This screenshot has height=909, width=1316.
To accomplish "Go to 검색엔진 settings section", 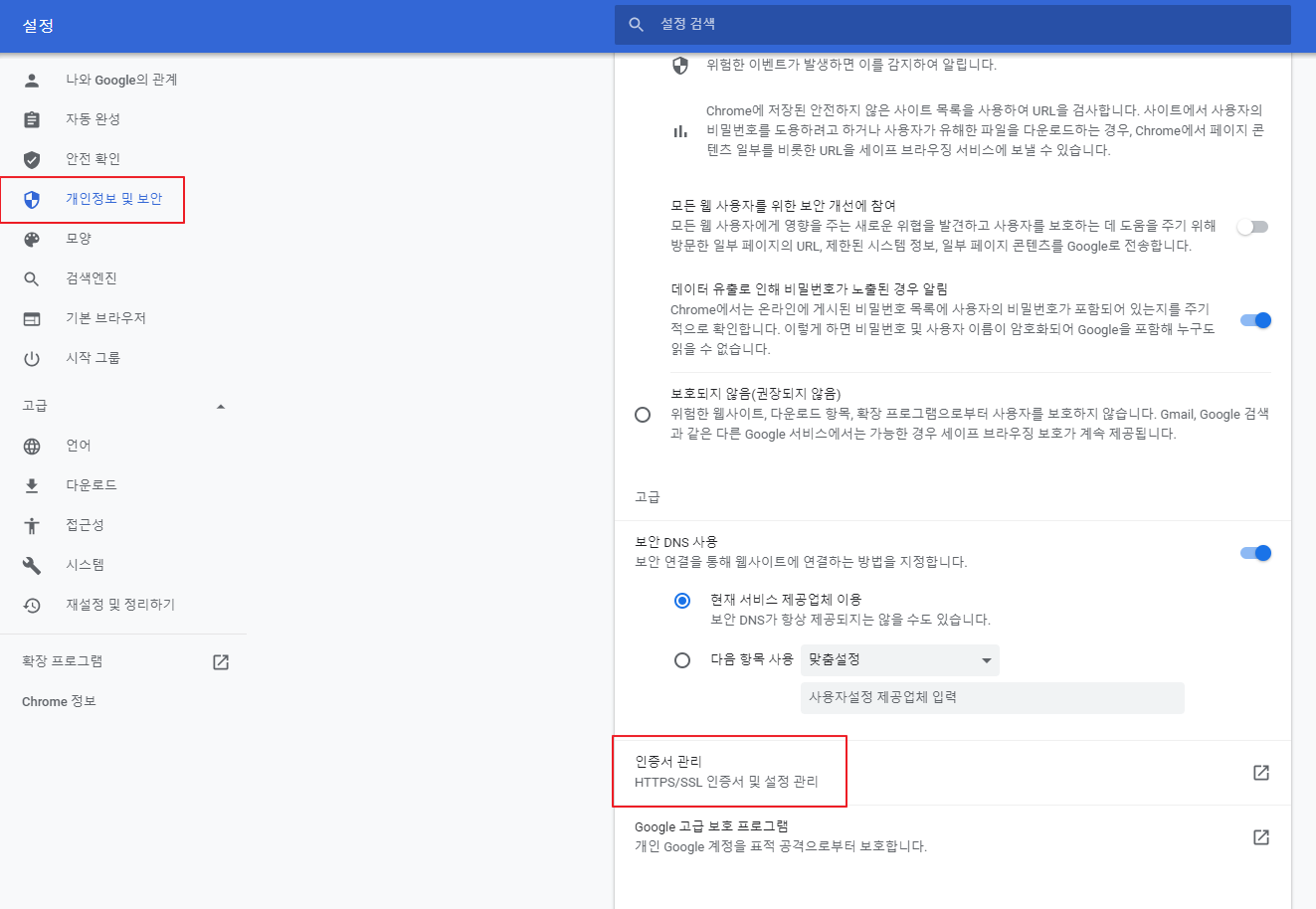I will coord(92,278).
